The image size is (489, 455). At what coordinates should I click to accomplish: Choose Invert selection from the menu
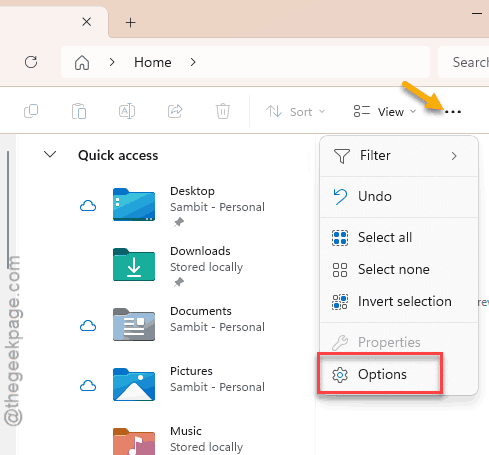point(399,302)
